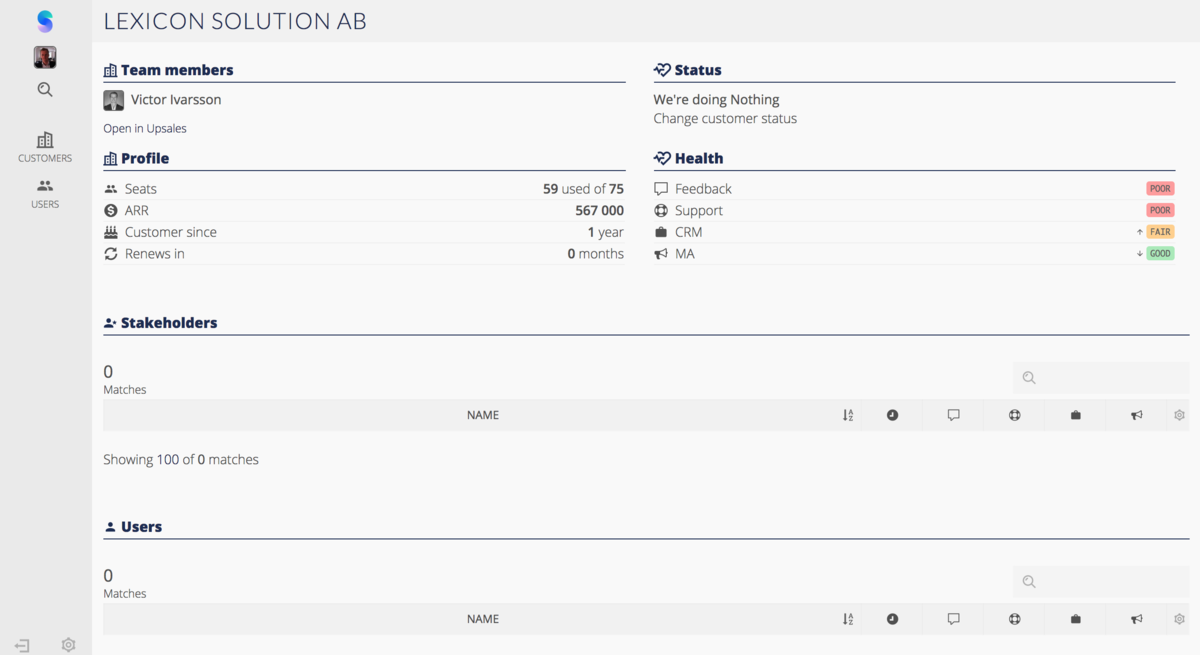Toggle the alphabetical sort in the Users table

(847, 618)
